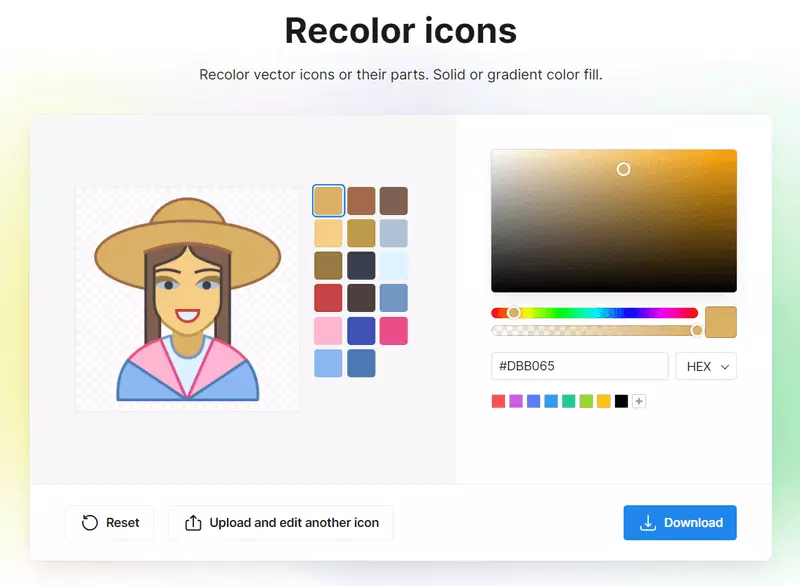Screen dimensions: 800x586
Task: Select the hot pink palette swatch
Action: coord(394,331)
